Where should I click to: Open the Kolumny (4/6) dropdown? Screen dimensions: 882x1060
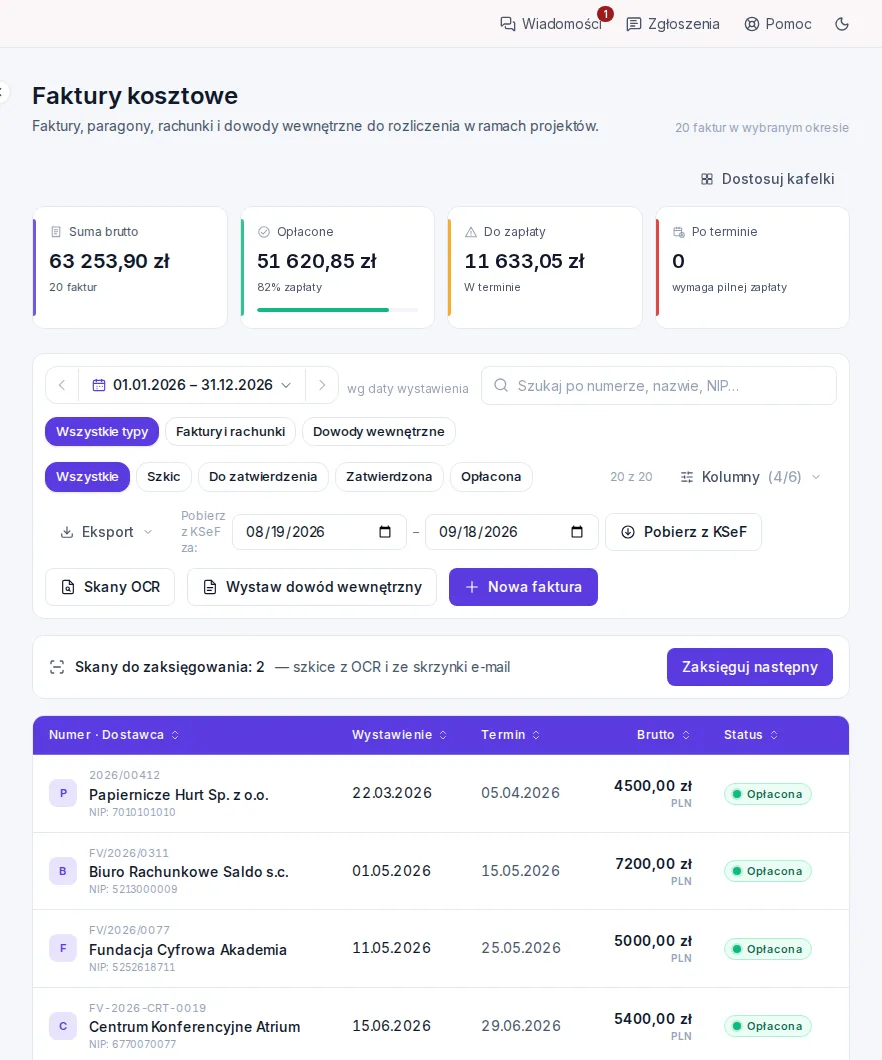tap(751, 477)
